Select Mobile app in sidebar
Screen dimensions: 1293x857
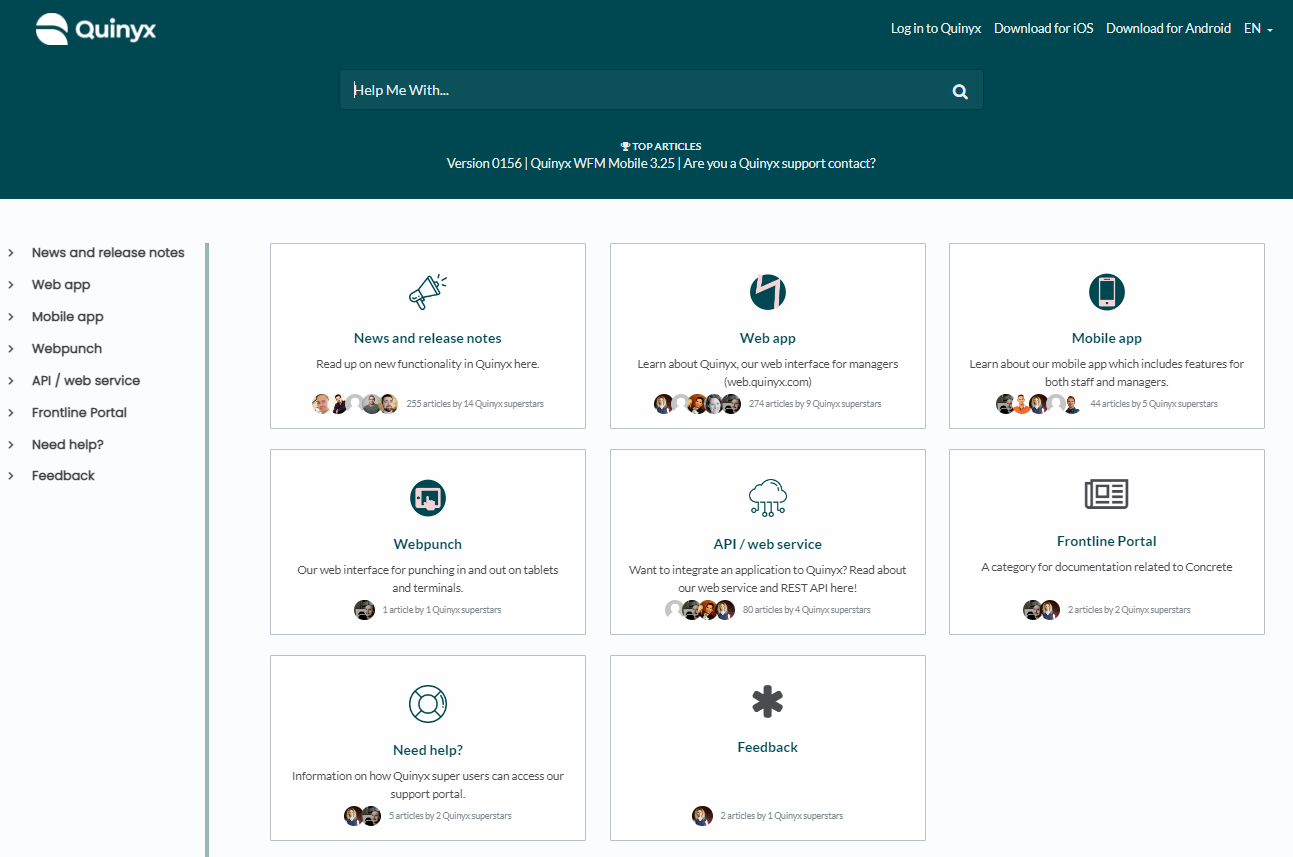[x=68, y=317]
